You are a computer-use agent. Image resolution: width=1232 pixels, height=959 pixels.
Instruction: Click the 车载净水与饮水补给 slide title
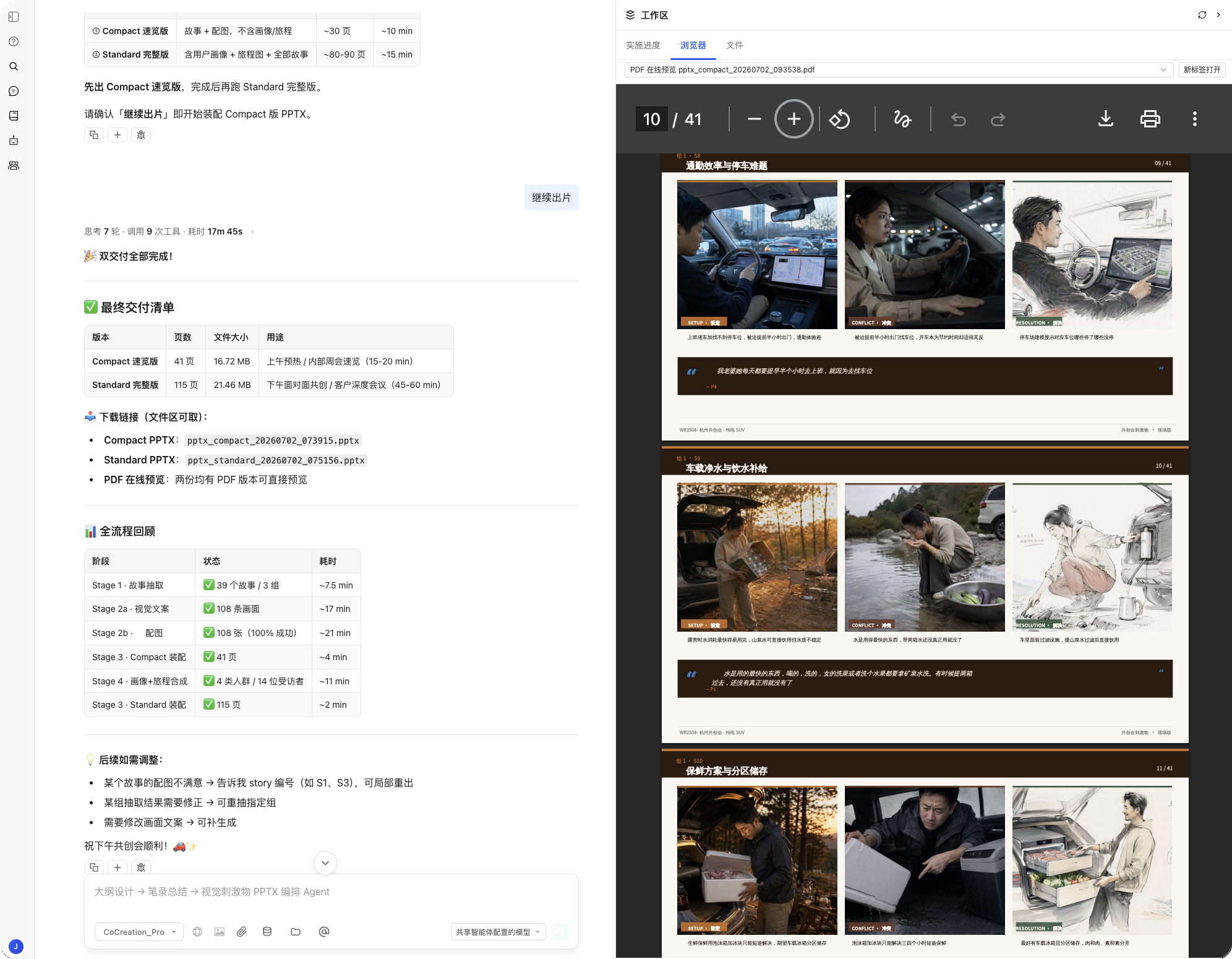coord(726,468)
